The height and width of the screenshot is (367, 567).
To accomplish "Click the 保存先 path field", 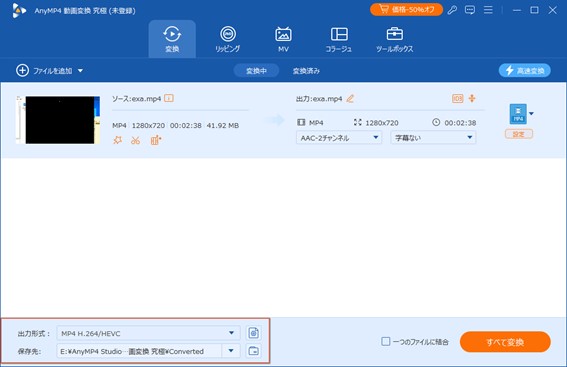I will (139, 351).
